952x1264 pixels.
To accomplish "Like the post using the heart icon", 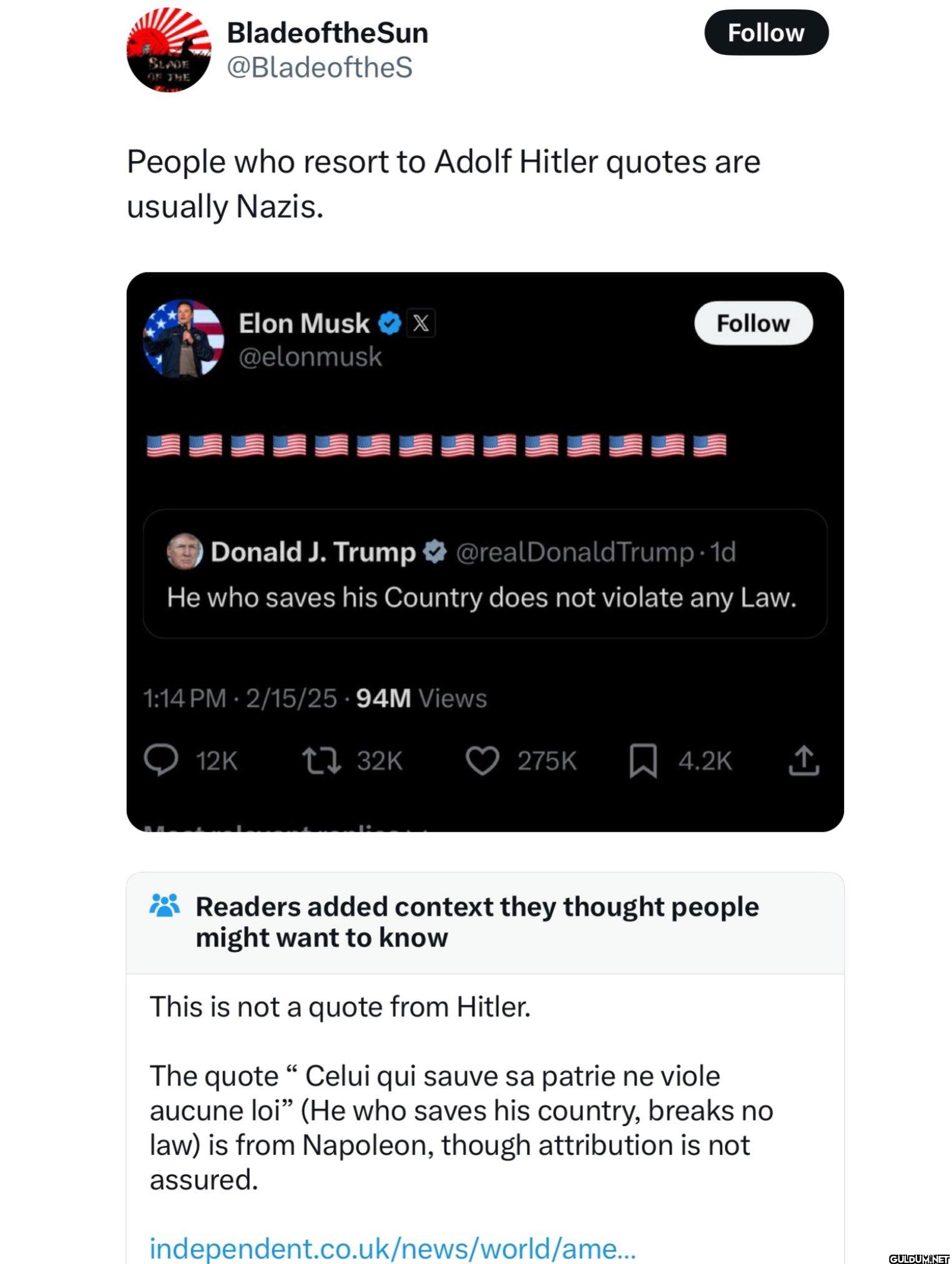I will (483, 761).
